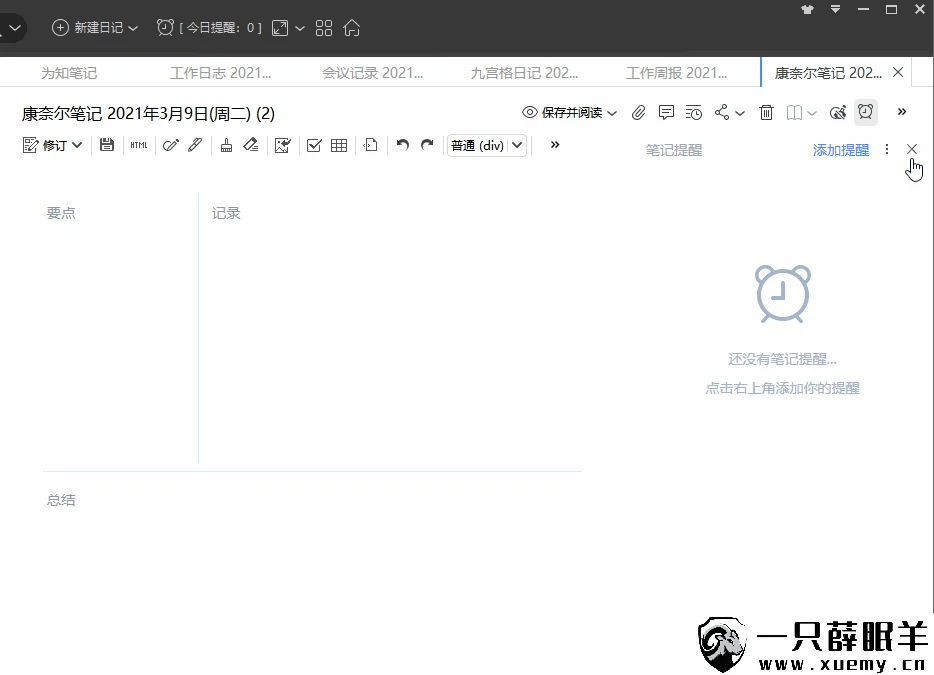This screenshot has height=675, width=934.
Task: Close the note reminder panel
Action: click(x=911, y=149)
